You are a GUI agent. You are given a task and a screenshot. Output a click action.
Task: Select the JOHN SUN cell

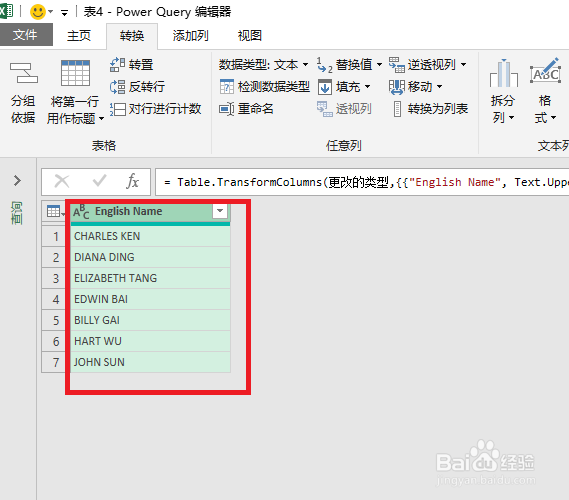[x=151, y=362]
